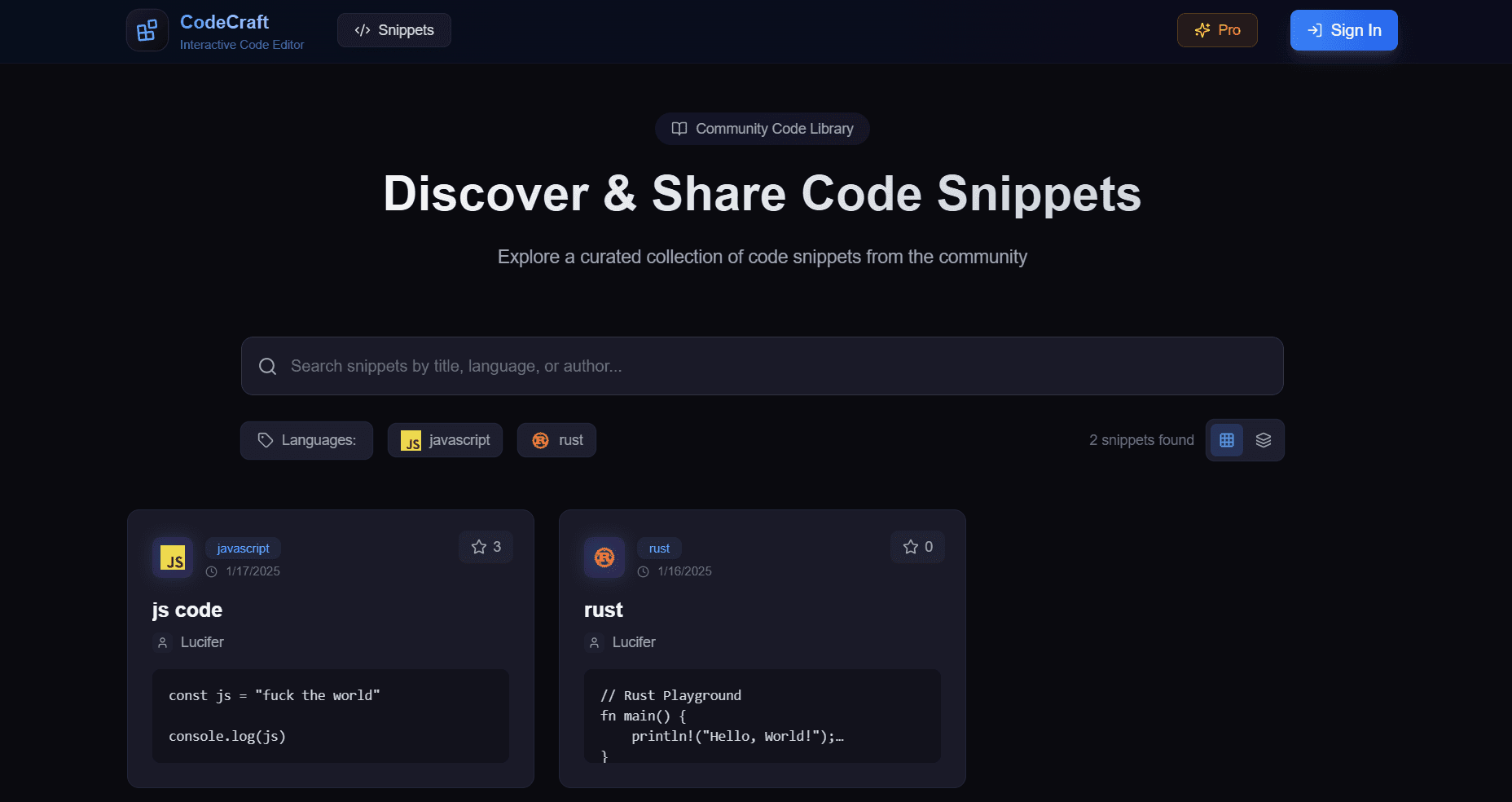Open the js code snippet title
This screenshot has width=1512, height=802.
point(187,610)
